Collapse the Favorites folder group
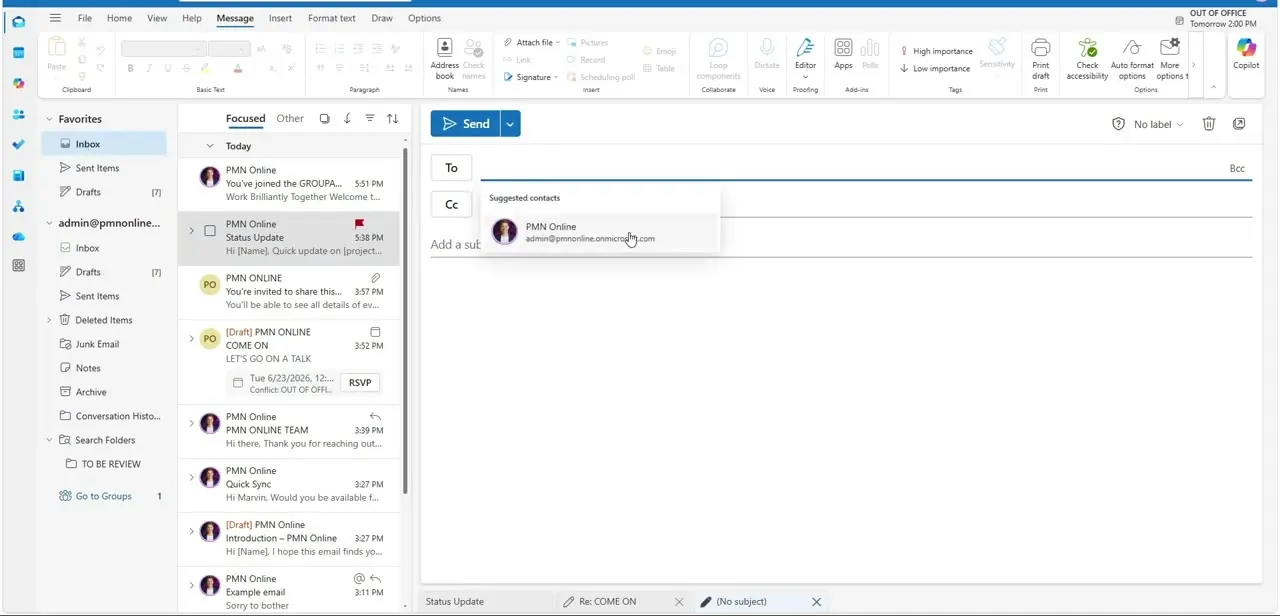1280x616 pixels. (49, 119)
